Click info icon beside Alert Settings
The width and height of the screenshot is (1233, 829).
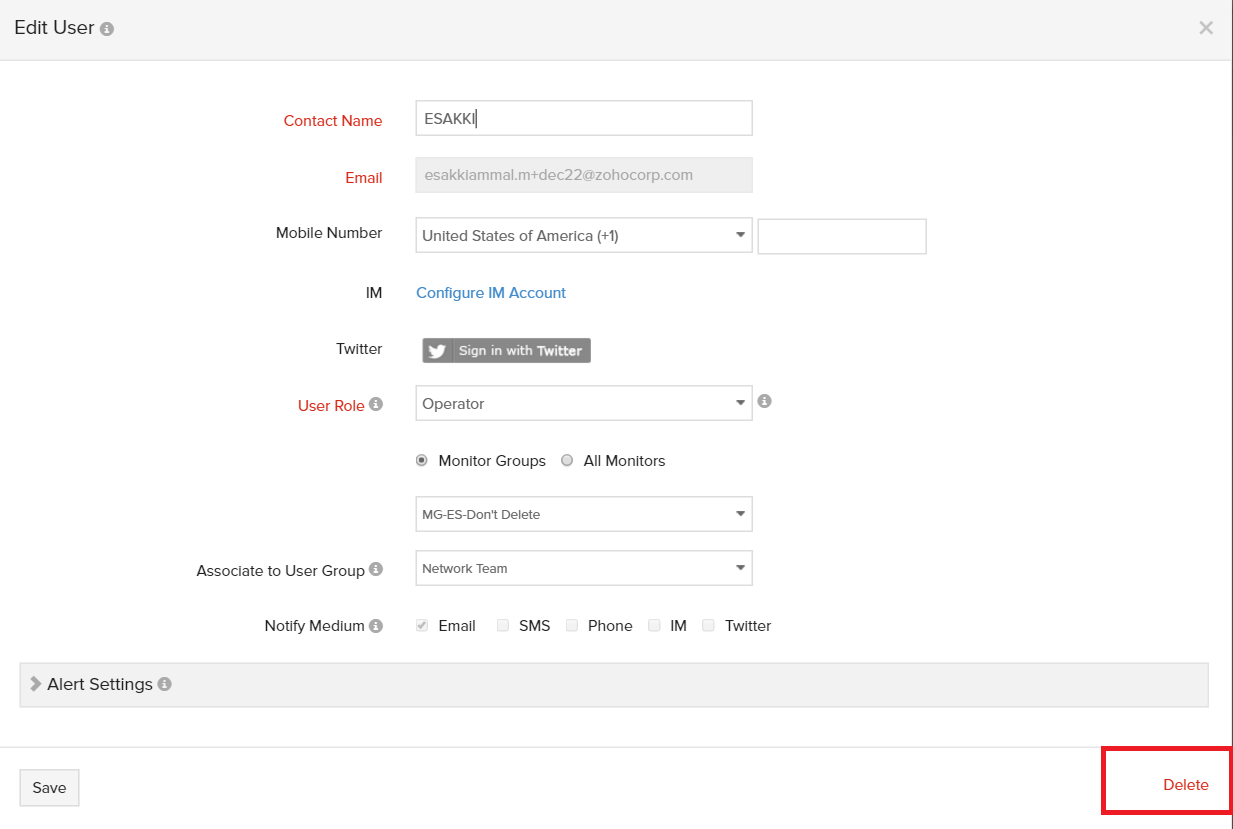(x=164, y=685)
